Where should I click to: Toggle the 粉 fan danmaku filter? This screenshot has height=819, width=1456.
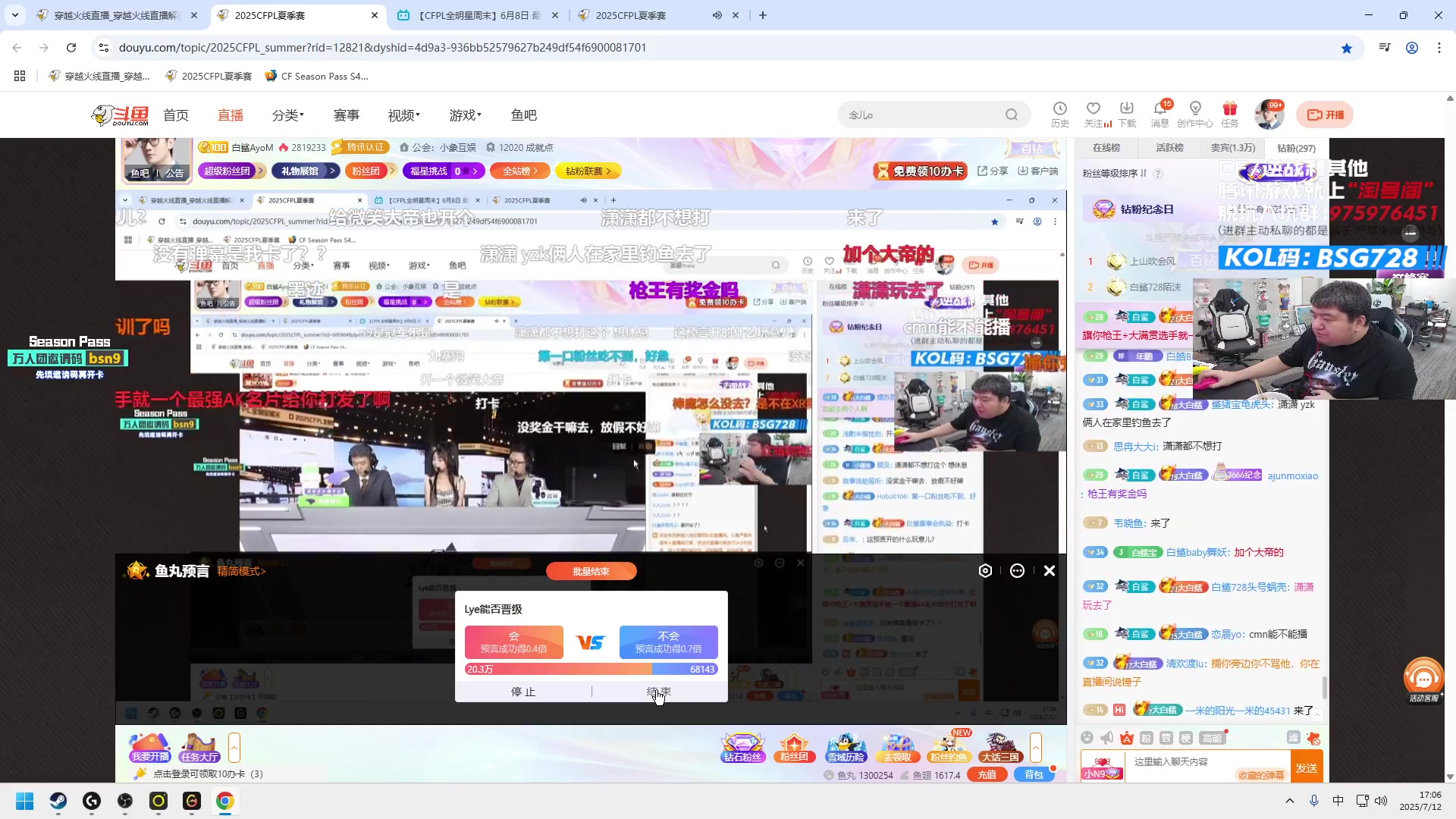pos(1147,738)
